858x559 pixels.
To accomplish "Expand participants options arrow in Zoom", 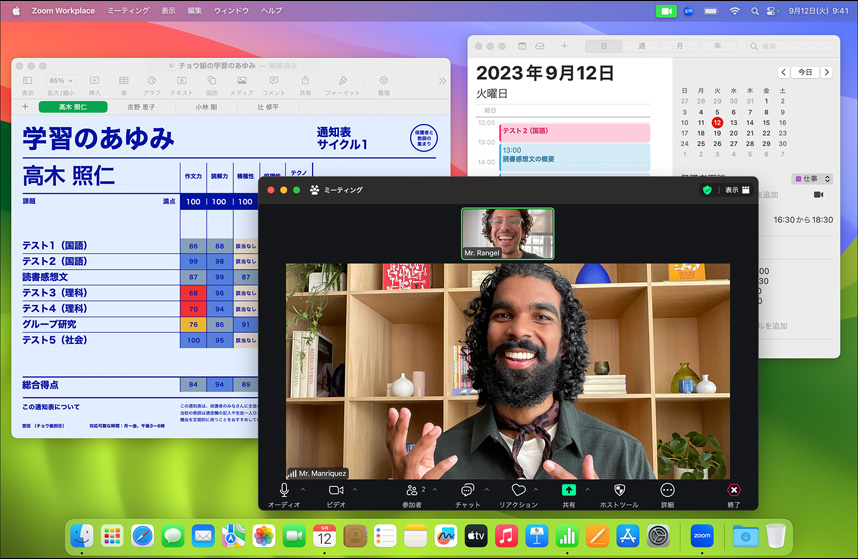I will click(435, 490).
